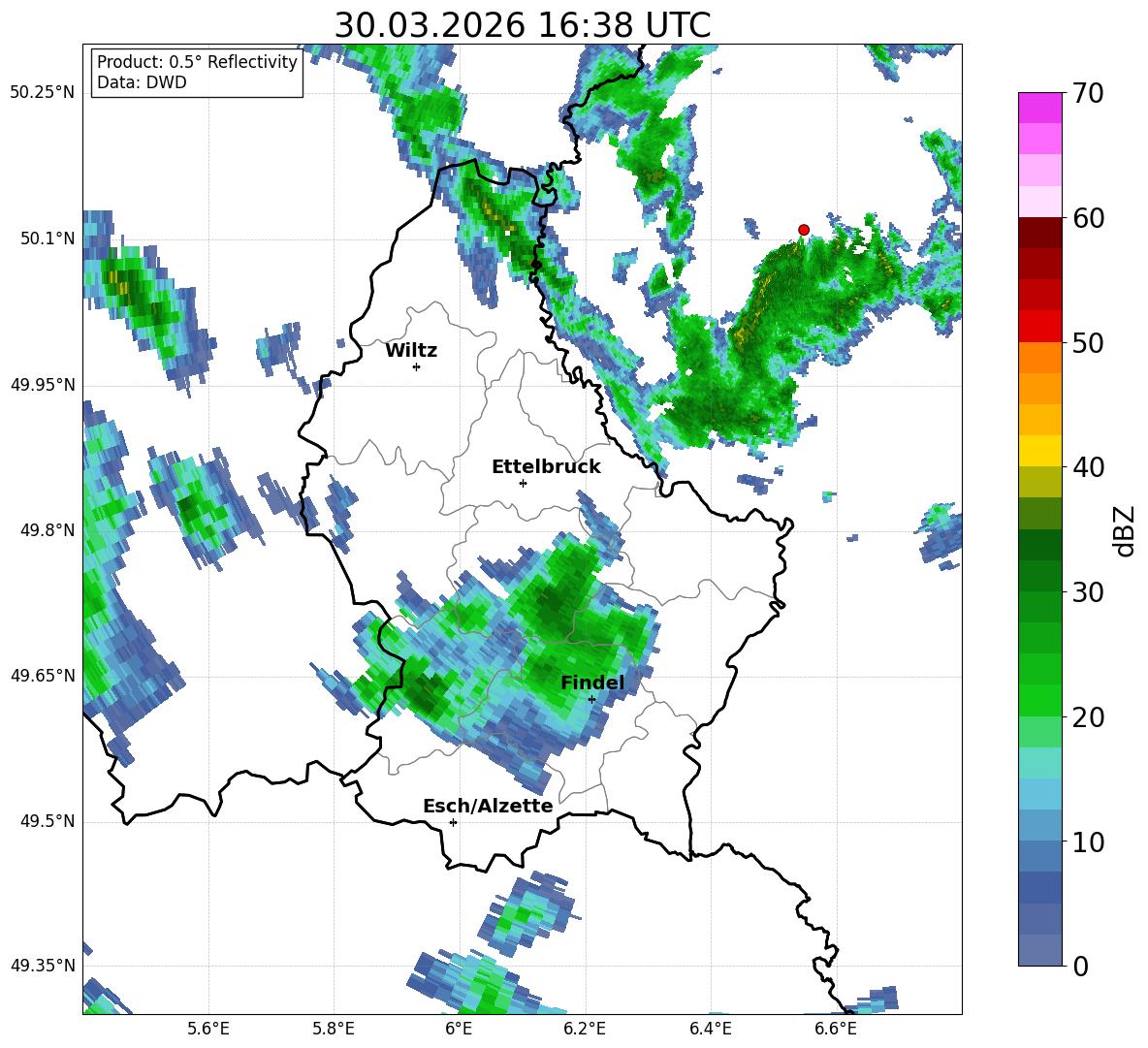This screenshot has width=1148, height=1048.
Task: Click the slate blue colorbar swatch at 0
Action: tap(1039, 951)
